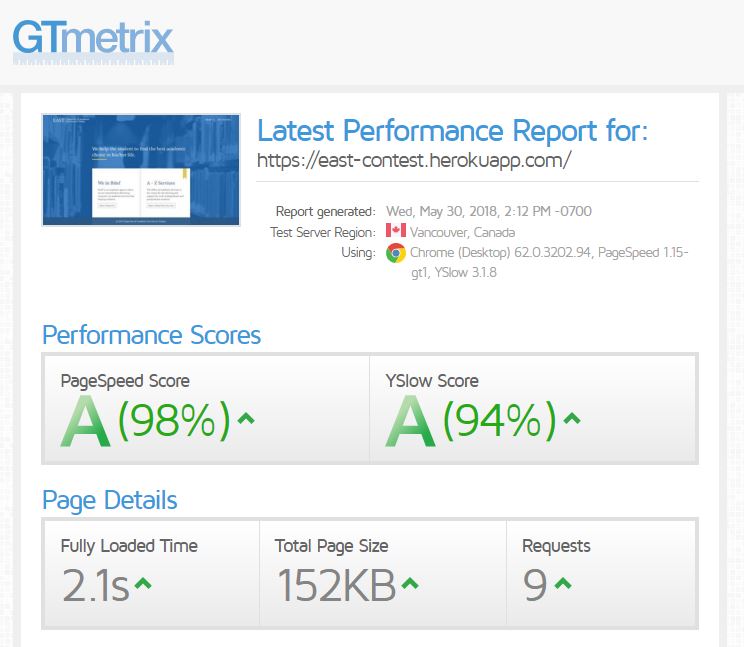Click the Total Page Size arrow
Screen dimensions: 744x647
pos(410,582)
